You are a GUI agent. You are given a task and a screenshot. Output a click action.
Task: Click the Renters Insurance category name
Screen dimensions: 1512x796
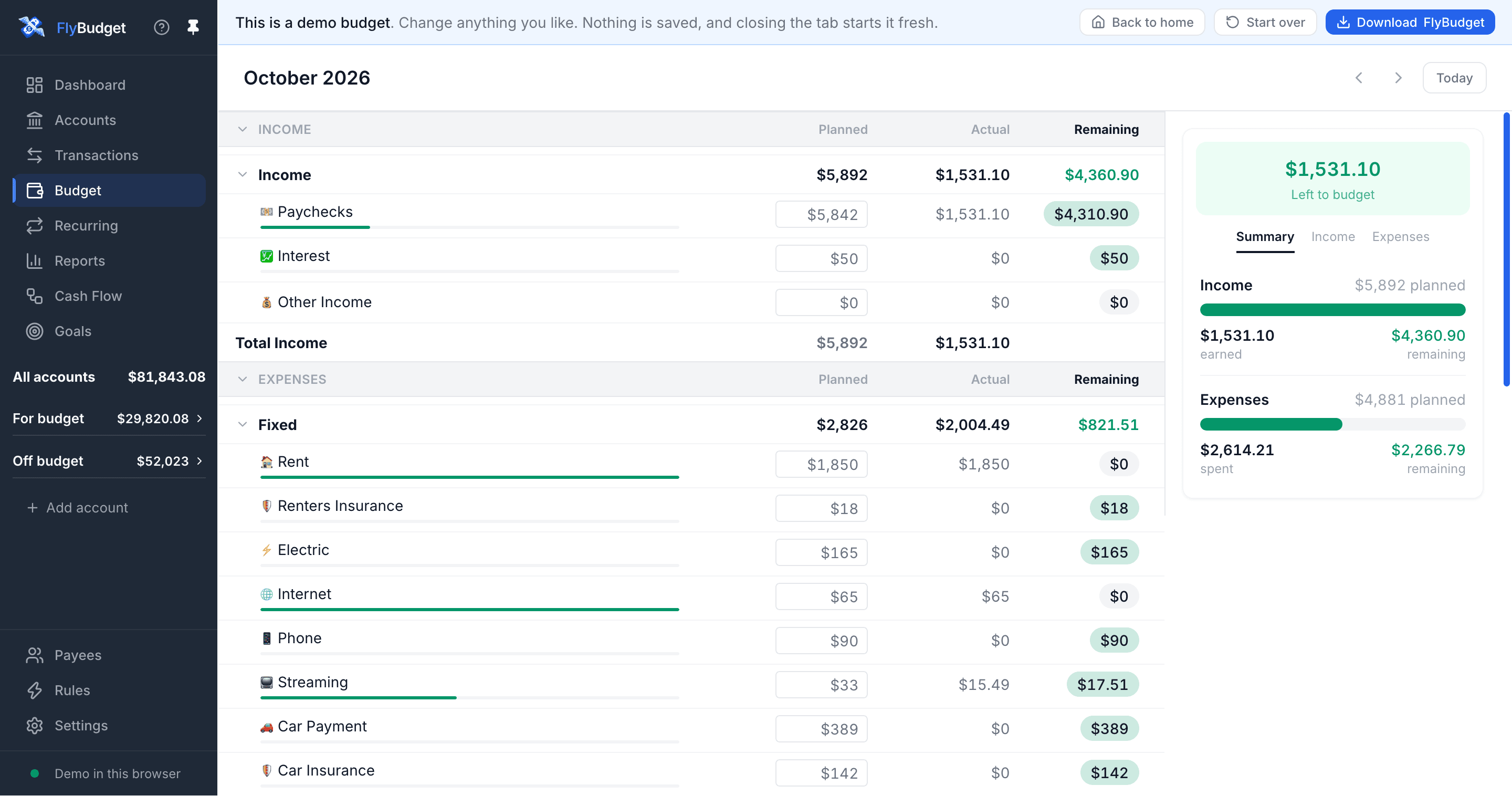pyautogui.click(x=340, y=506)
